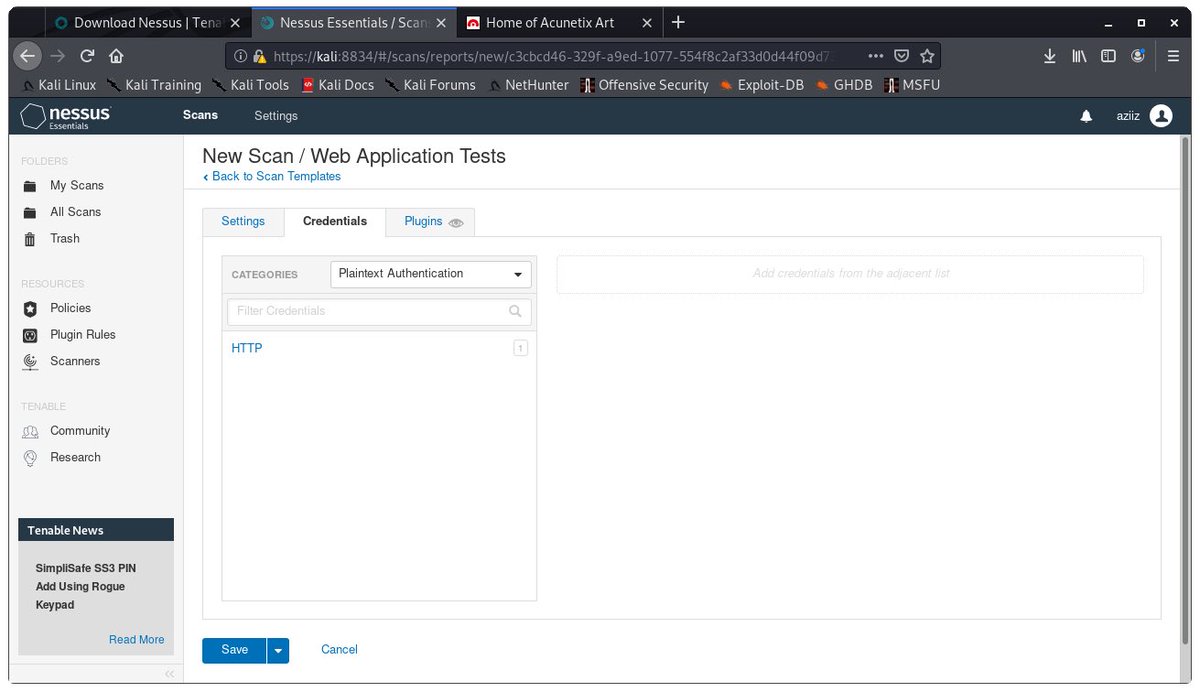Click the Save button
Viewport: 1200px width, 692px height.
(x=234, y=650)
